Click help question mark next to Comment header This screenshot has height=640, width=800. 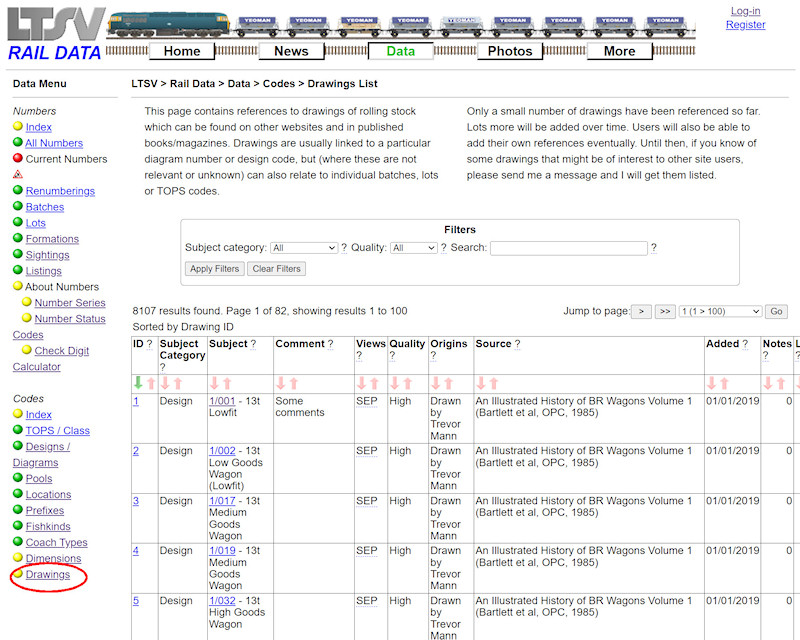pos(330,344)
